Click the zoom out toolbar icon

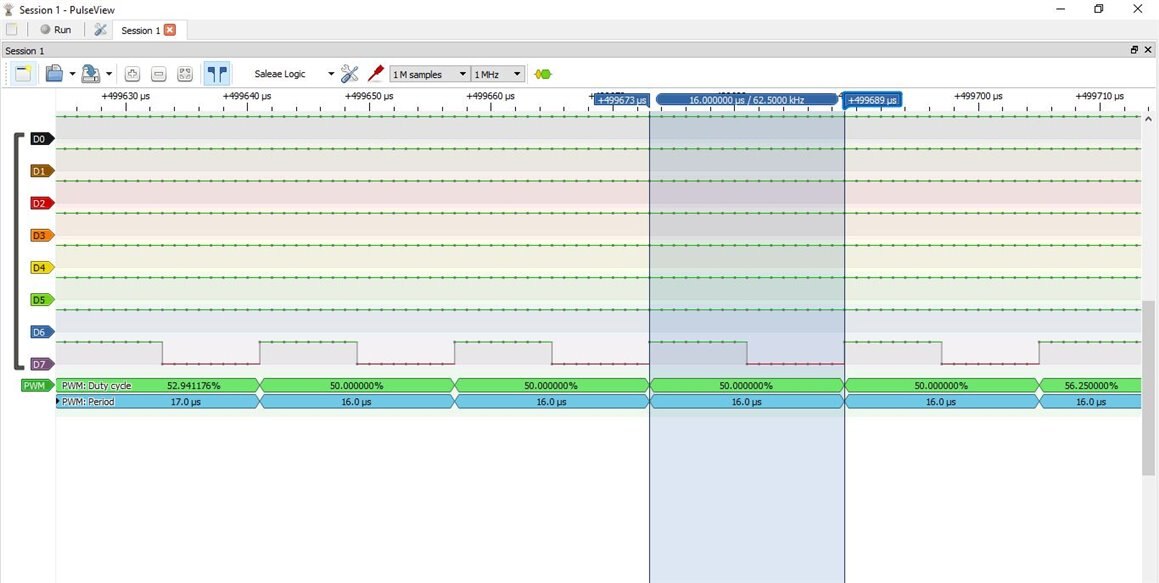coord(158,74)
